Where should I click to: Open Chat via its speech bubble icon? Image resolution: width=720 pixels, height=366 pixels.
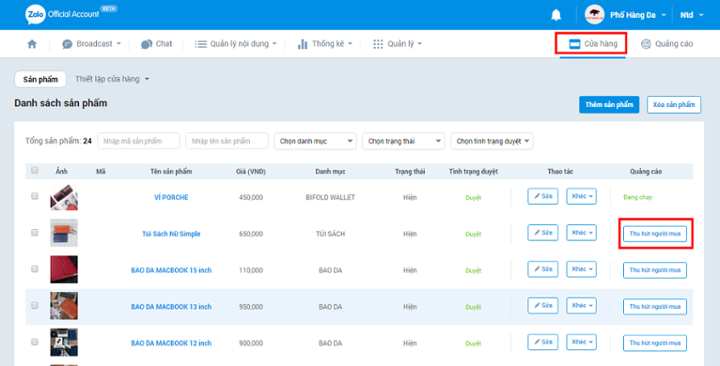146,44
